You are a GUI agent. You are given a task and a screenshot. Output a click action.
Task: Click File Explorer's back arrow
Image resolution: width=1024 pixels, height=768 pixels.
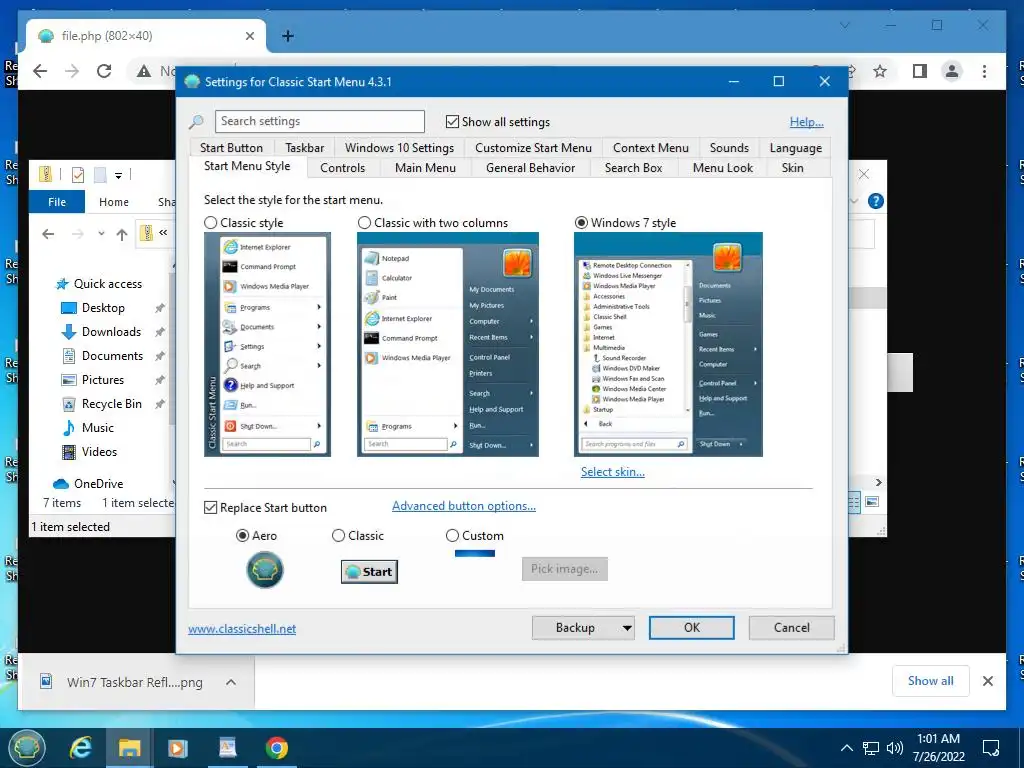48,234
